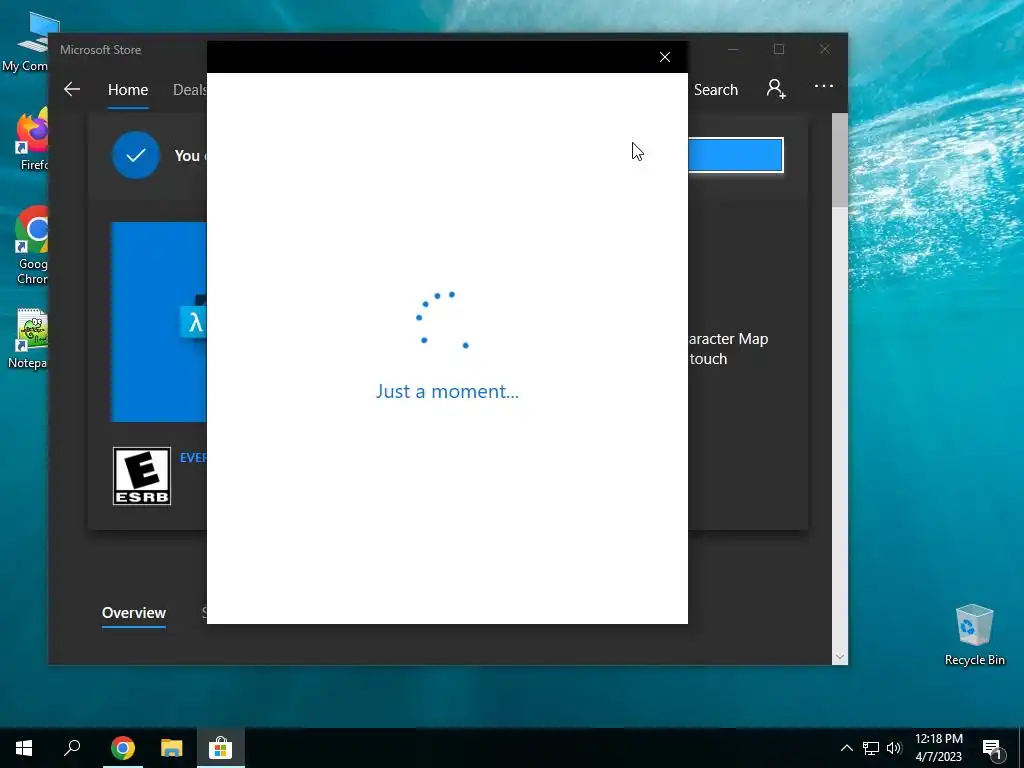Select the Recycle Bin desktop icon
Image resolution: width=1024 pixels, height=768 pixels.
coord(974,635)
